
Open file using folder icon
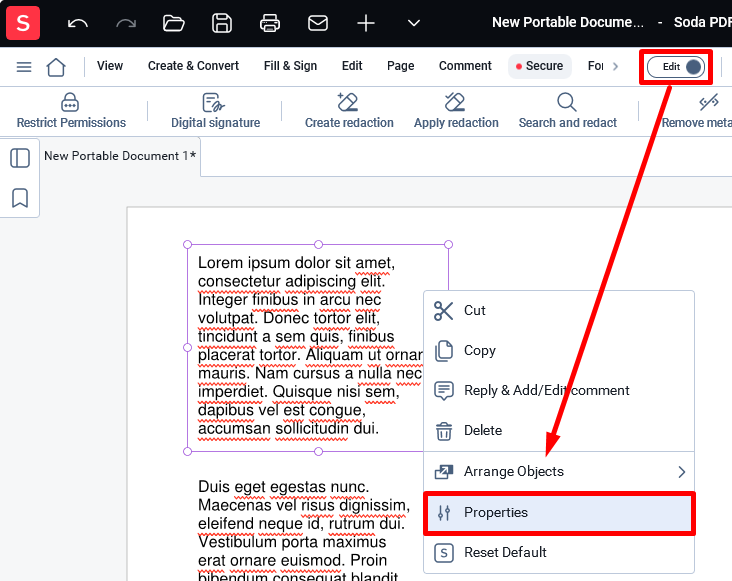click(x=174, y=23)
